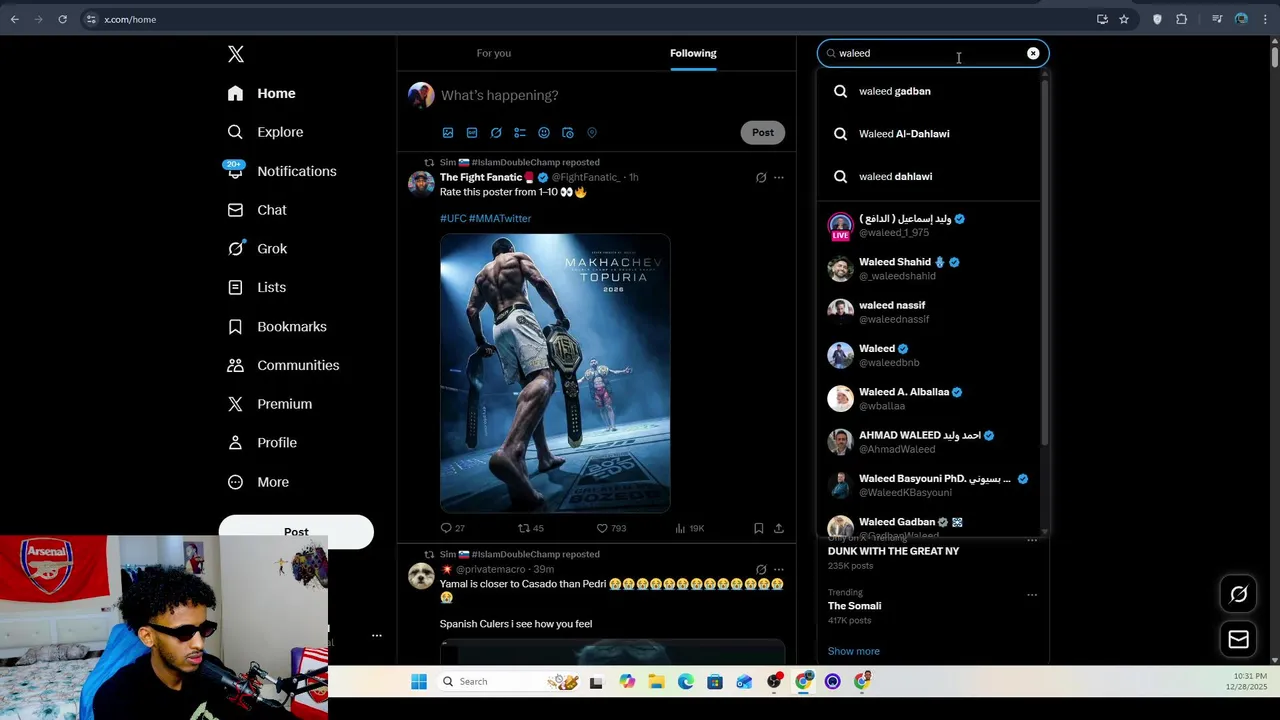Open options for The Somali trend
The height and width of the screenshot is (720, 1280).
pyautogui.click(x=1032, y=595)
